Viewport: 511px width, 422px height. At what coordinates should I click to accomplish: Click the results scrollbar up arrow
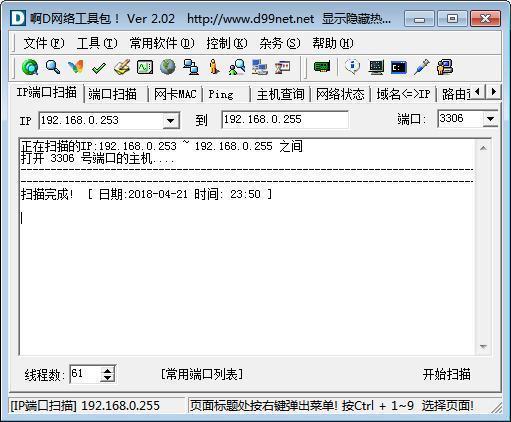tap(483, 148)
